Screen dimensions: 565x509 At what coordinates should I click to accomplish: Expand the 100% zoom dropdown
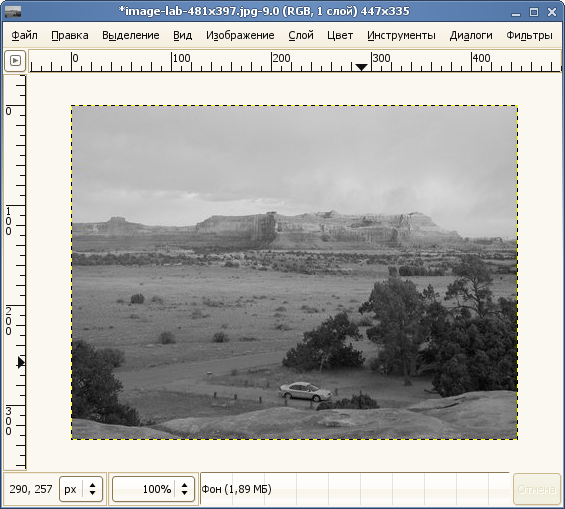click(x=184, y=489)
